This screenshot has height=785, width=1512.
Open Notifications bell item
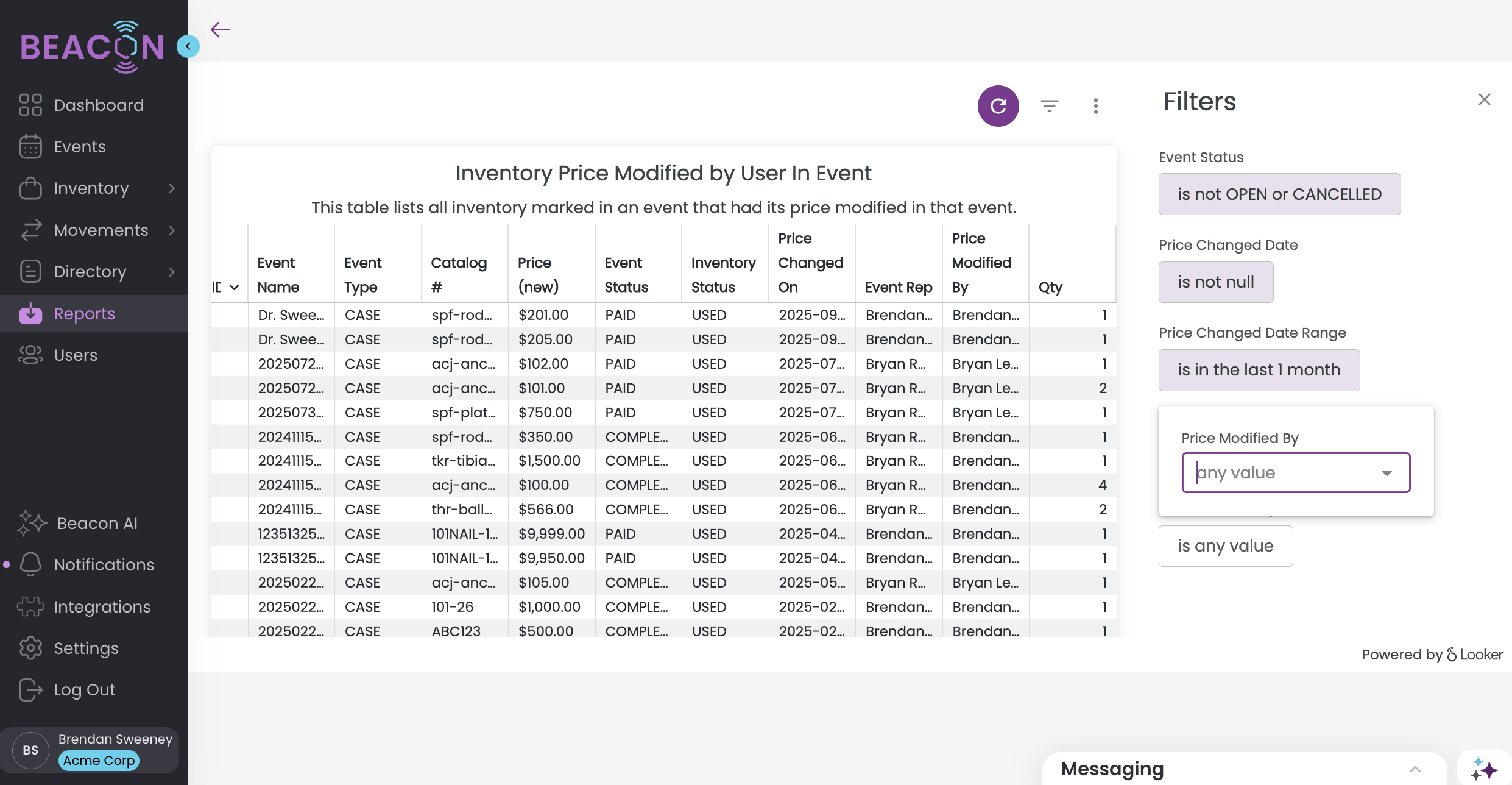104,564
